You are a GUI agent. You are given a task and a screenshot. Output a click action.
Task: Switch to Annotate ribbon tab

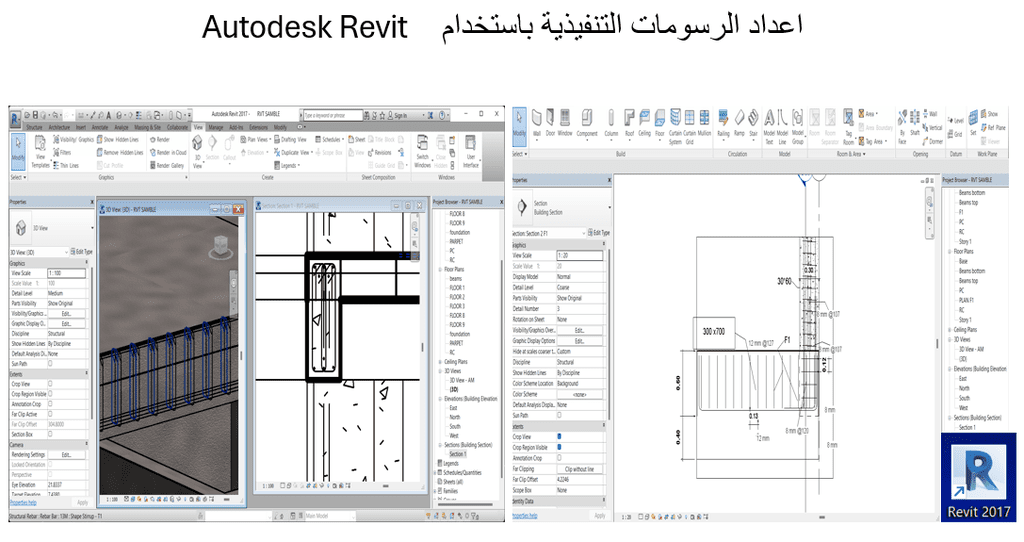(100, 127)
